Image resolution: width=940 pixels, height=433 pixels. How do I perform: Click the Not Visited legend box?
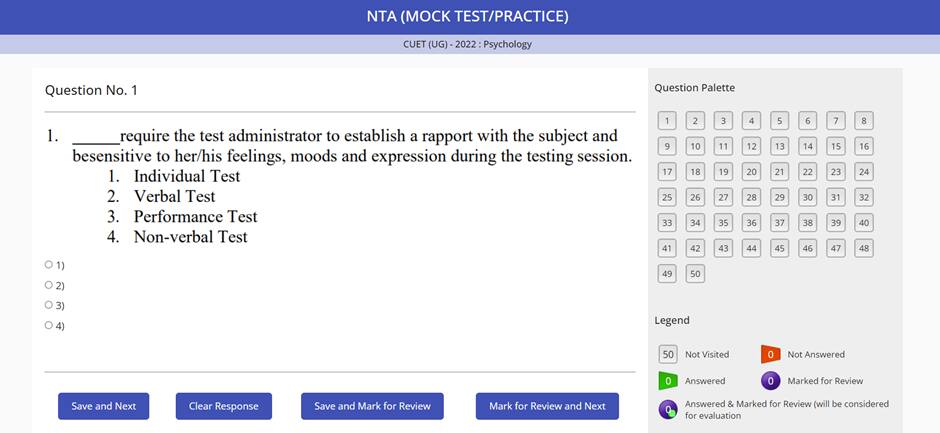pos(668,354)
